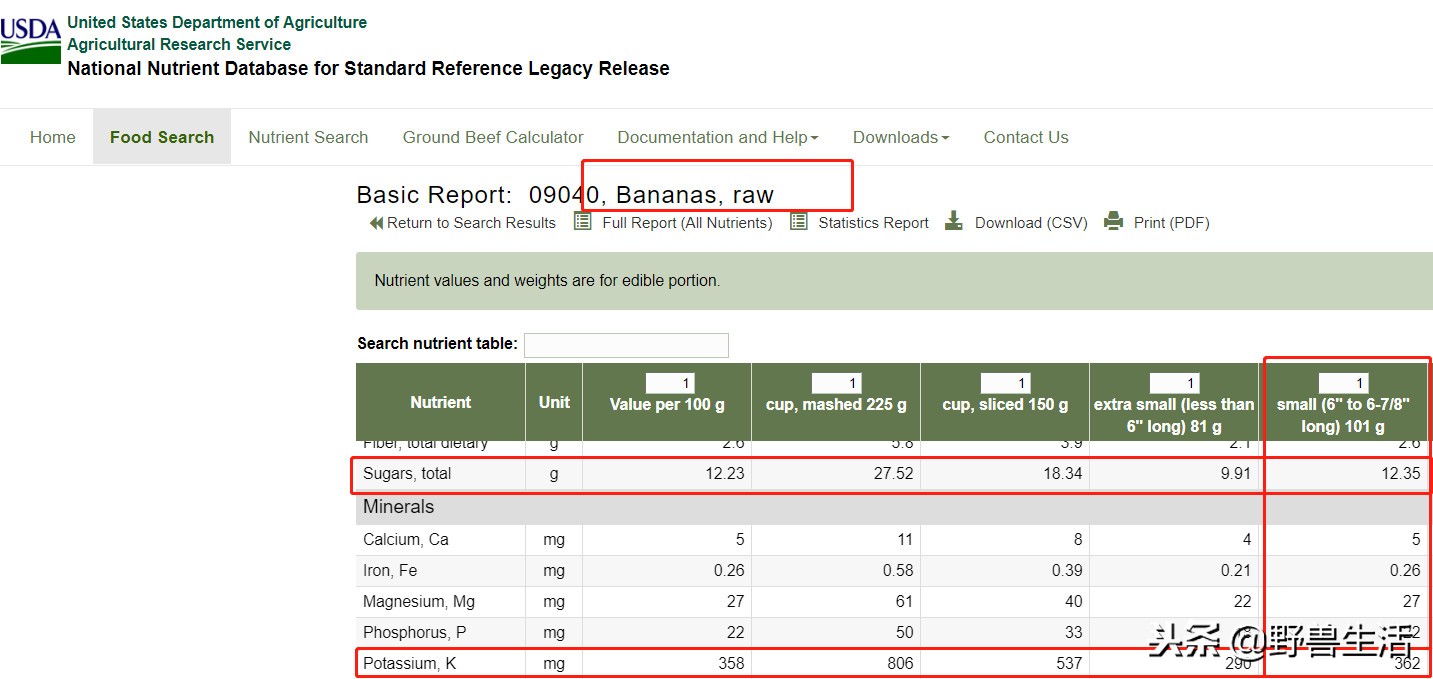Viewport: 1433px width, 679px height.
Task: Click the quantity box for cup, sliced 150 g
Action: (1005, 384)
